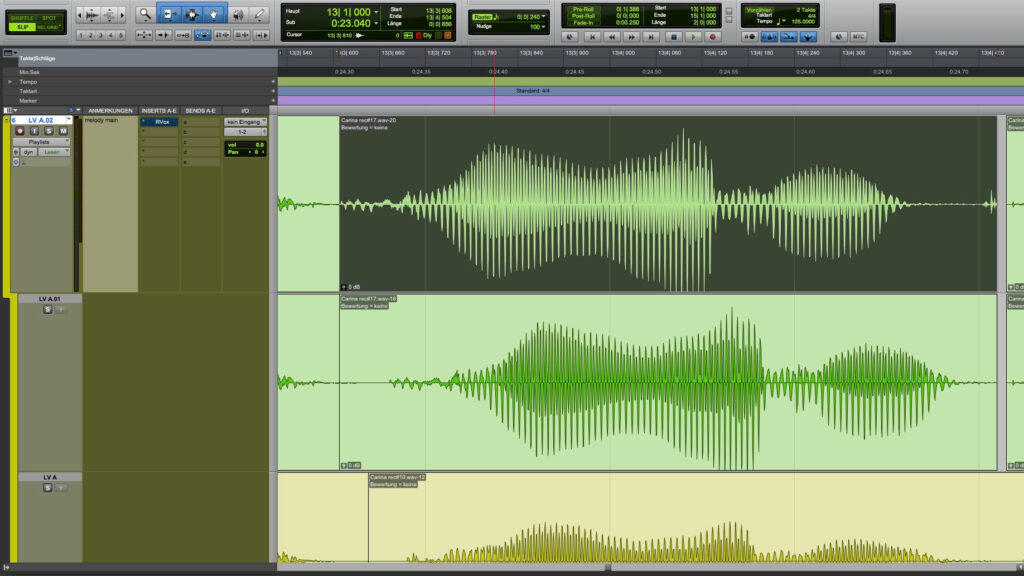Stop playback with the Stop button
The image size is (1024, 576).
click(674, 37)
